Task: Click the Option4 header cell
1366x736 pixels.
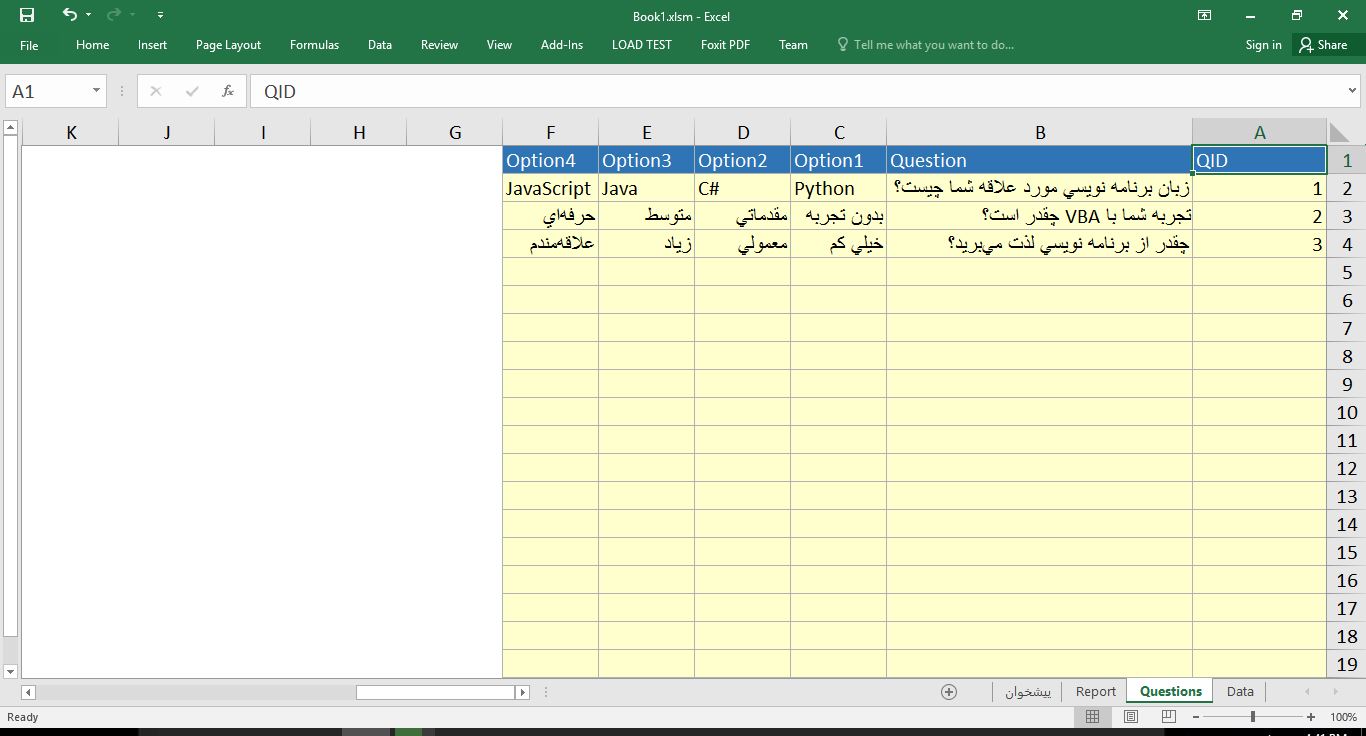Action: click(x=551, y=160)
